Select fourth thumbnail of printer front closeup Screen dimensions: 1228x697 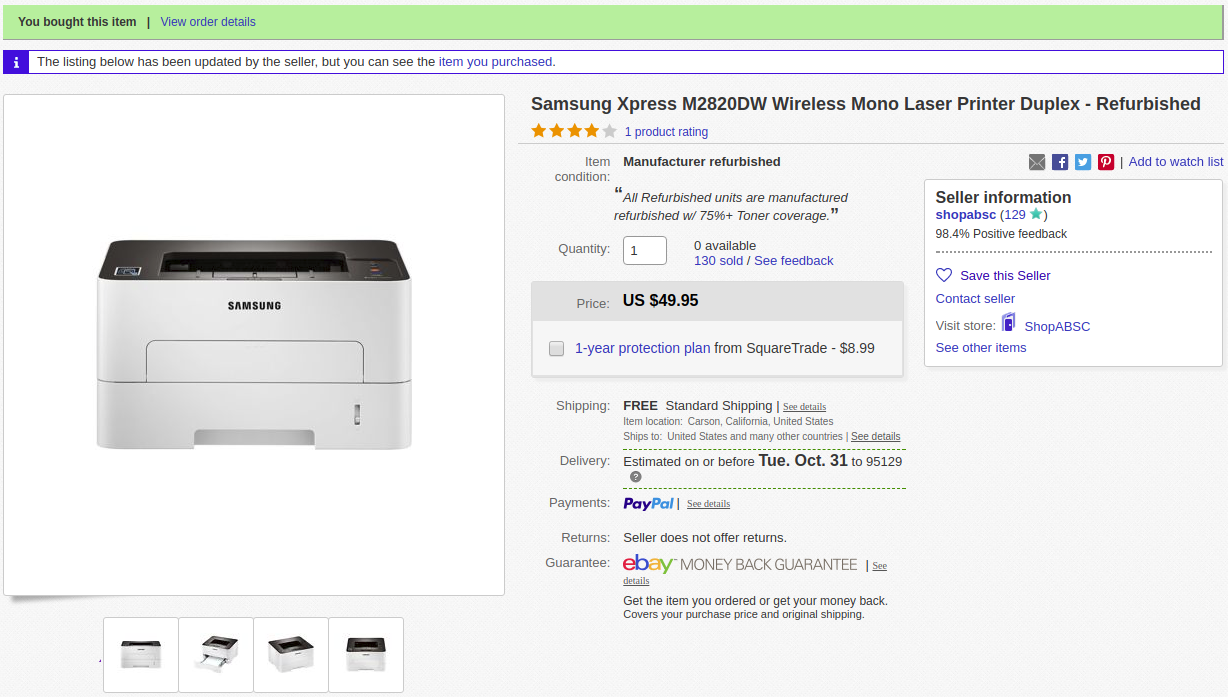366,654
